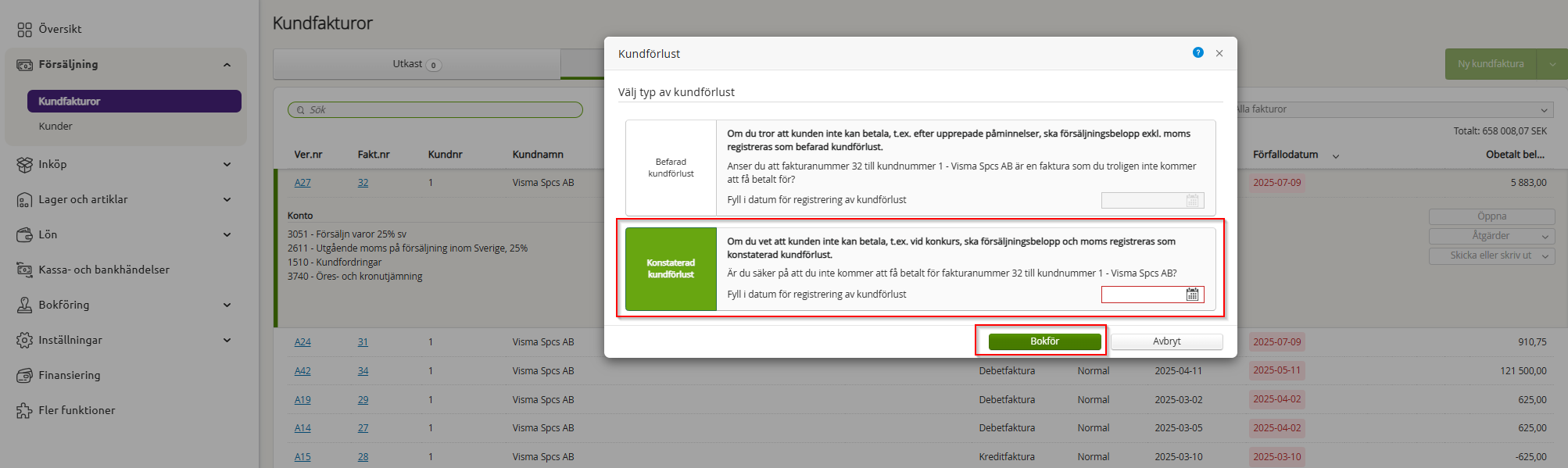
Task: Open Kunder in the sidebar
Action: pyautogui.click(x=55, y=127)
